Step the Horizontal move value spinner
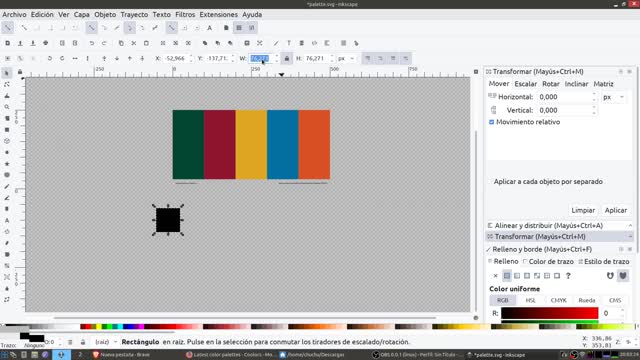The image size is (640, 360). tap(594, 97)
